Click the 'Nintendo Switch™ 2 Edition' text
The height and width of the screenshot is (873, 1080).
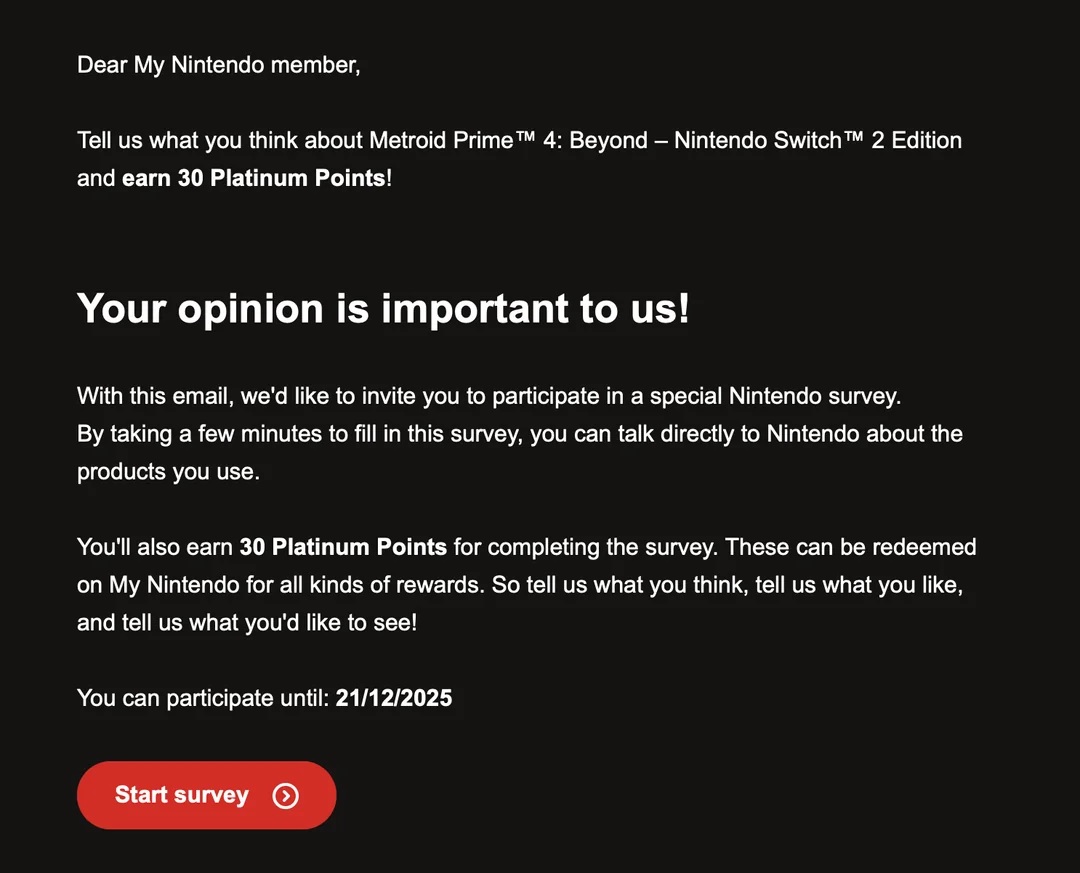point(818,141)
